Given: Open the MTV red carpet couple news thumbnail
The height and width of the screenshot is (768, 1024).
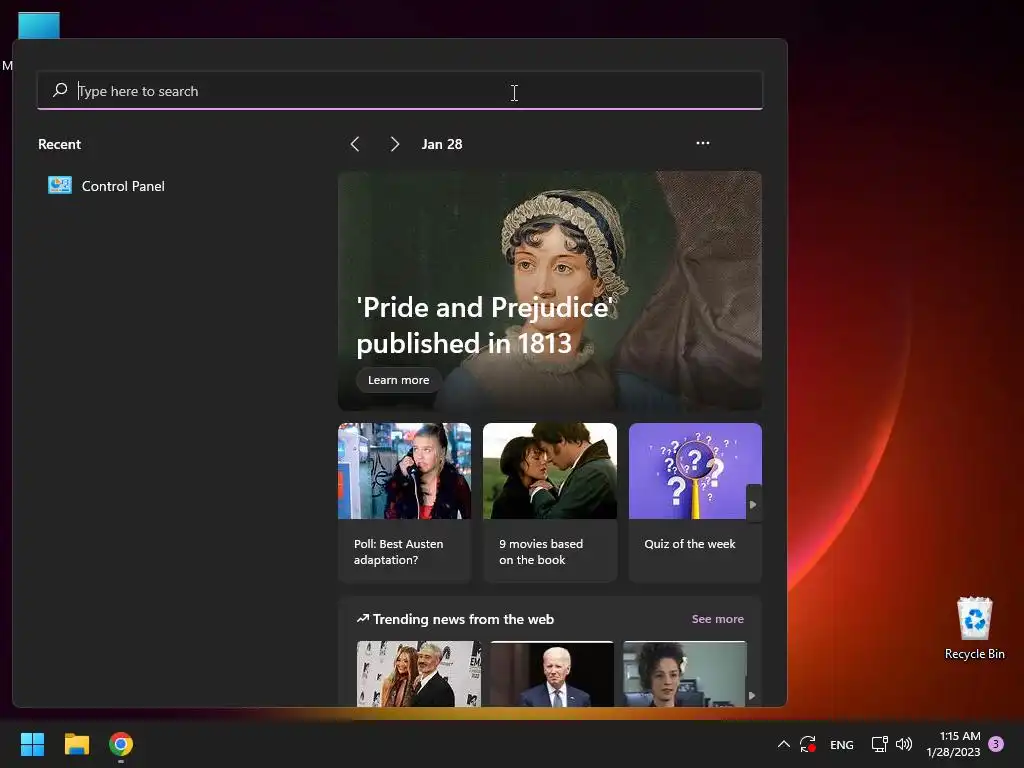Looking at the screenshot, I should point(419,674).
